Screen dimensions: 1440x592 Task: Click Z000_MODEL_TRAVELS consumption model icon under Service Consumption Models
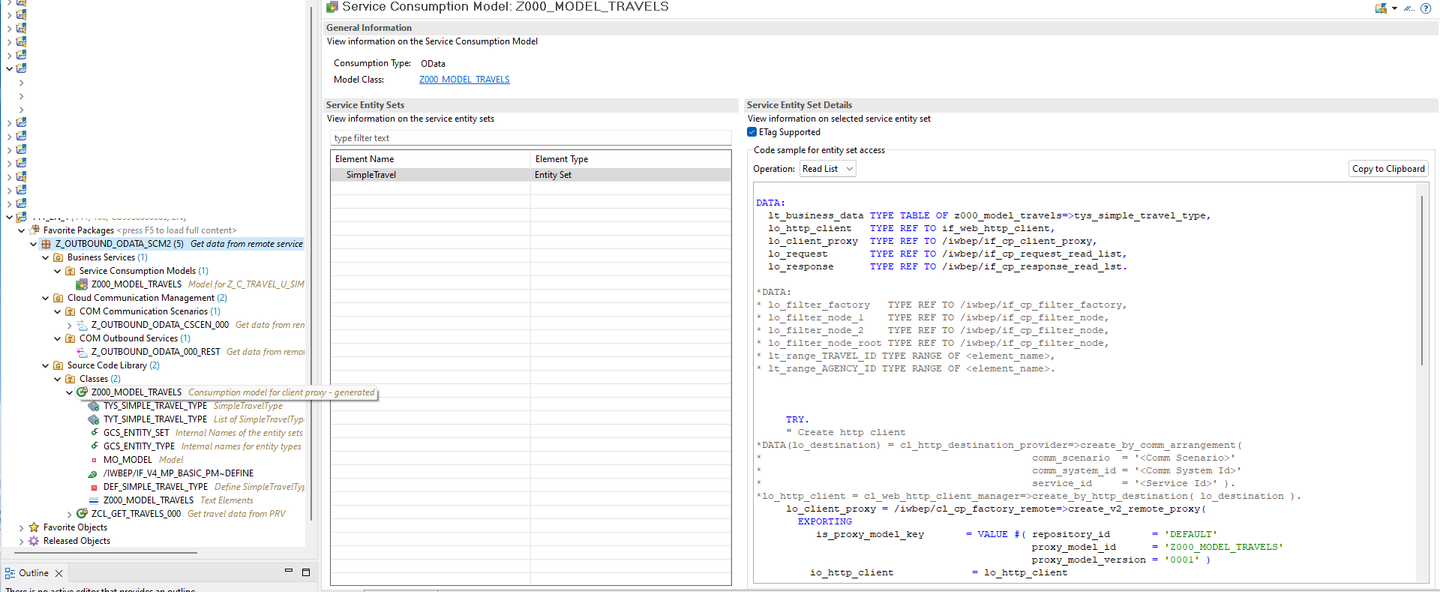(82, 284)
